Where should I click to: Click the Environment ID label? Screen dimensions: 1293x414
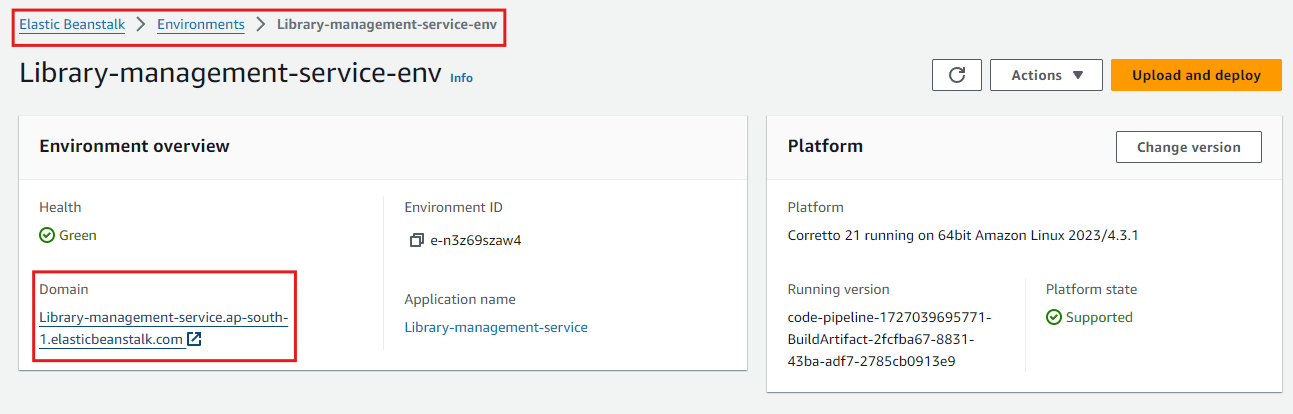[453, 207]
